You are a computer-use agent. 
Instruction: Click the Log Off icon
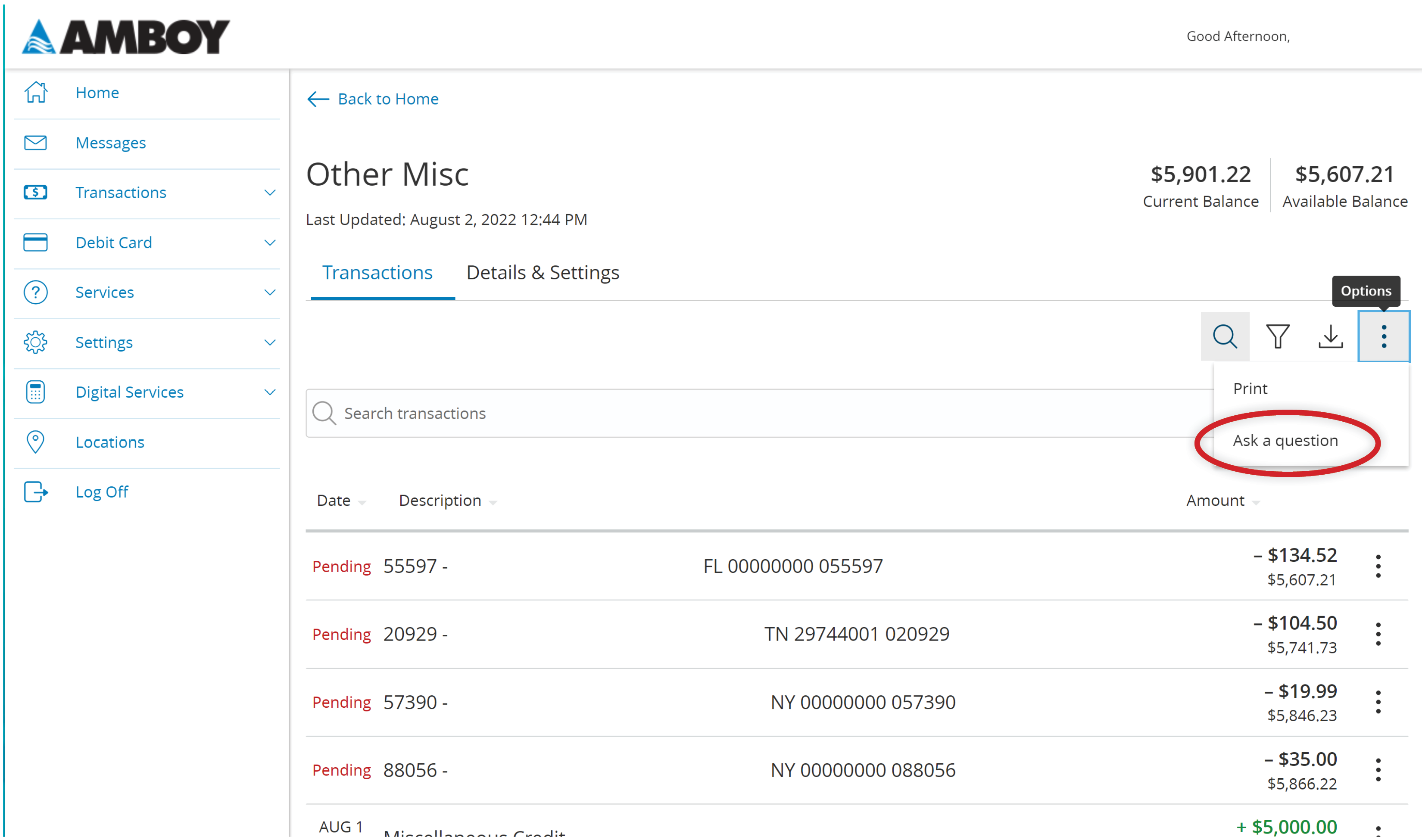click(35, 492)
